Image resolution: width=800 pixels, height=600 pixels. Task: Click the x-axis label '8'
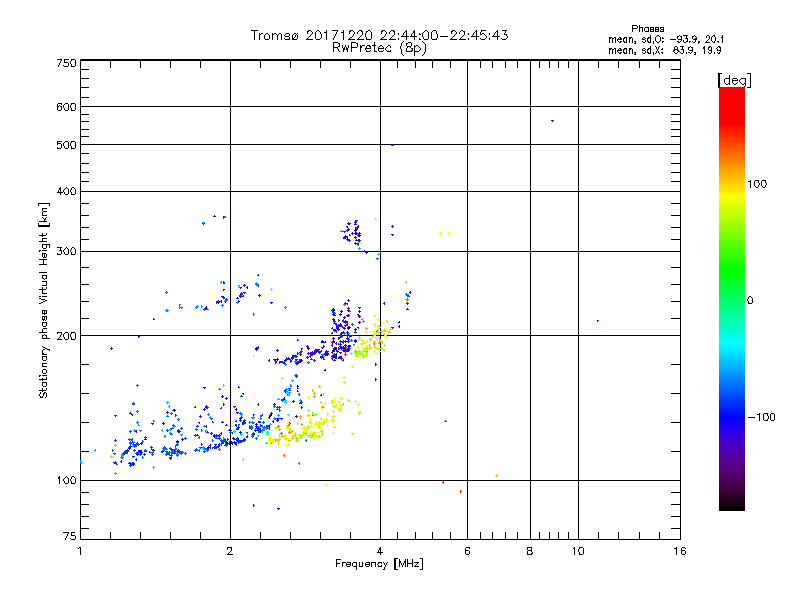pyautogui.click(x=530, y=551)
